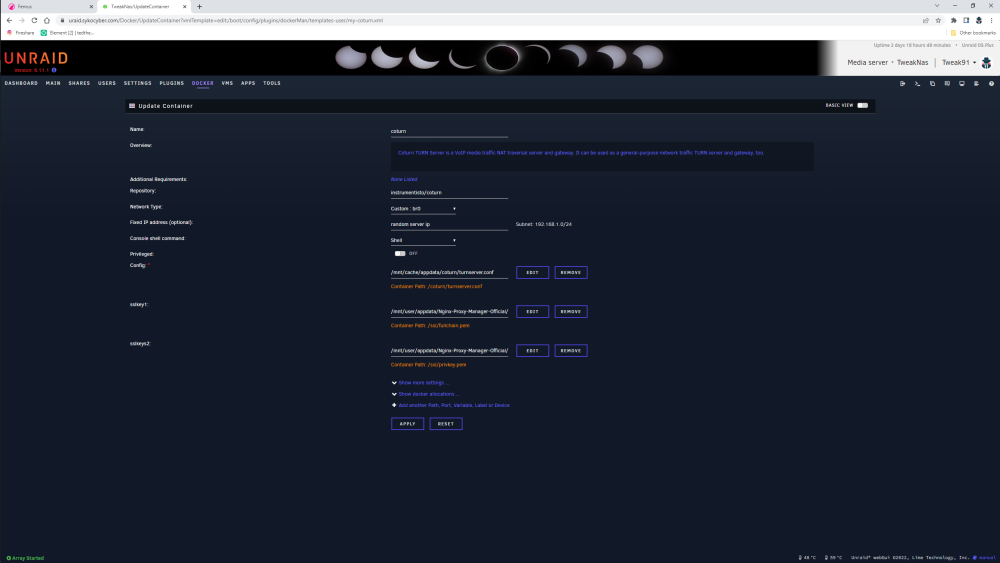The image size is (1000, 563).
Task: Open the feedback icon in the Unraid toolbar
Action: click(947, 84)
